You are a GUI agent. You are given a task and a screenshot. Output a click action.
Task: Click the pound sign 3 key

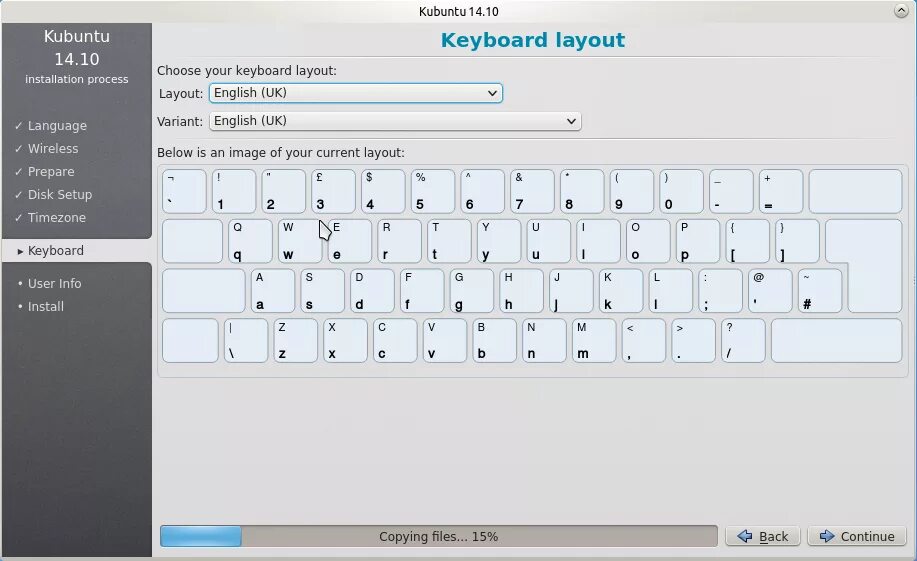point(333,191)
